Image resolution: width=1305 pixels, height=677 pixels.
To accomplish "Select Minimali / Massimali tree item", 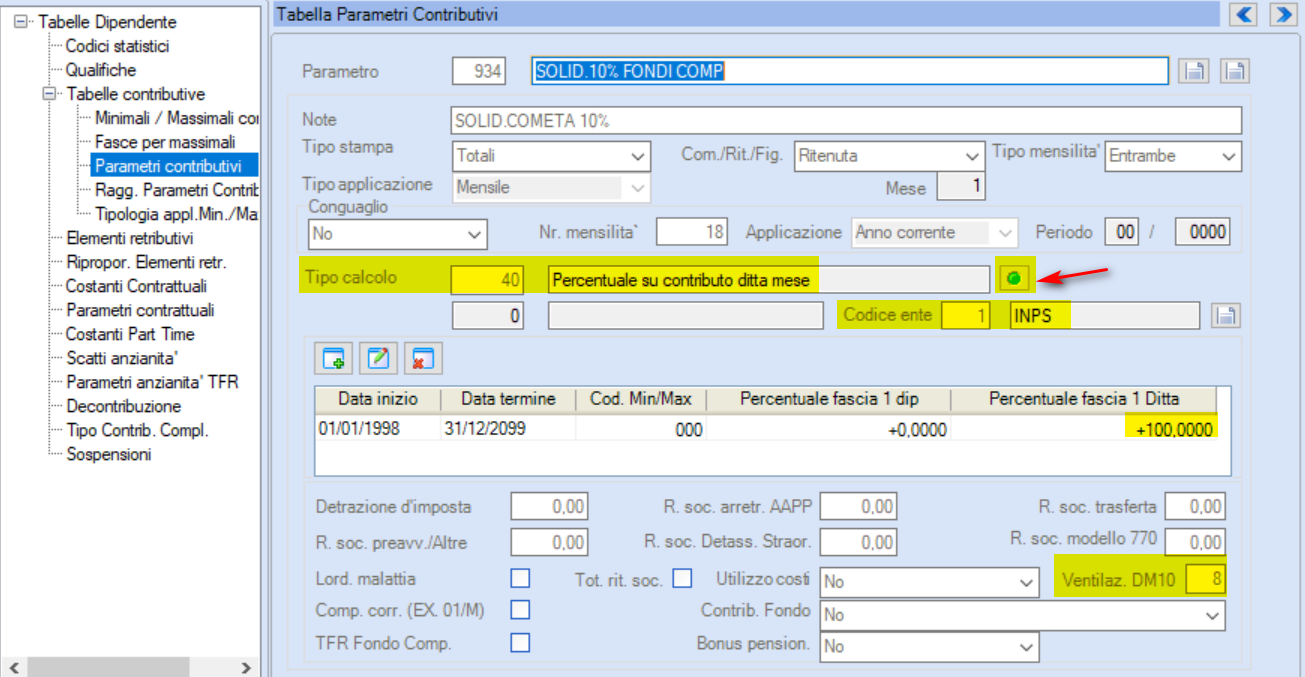I will pyautogui.click(x=176, y=118).
